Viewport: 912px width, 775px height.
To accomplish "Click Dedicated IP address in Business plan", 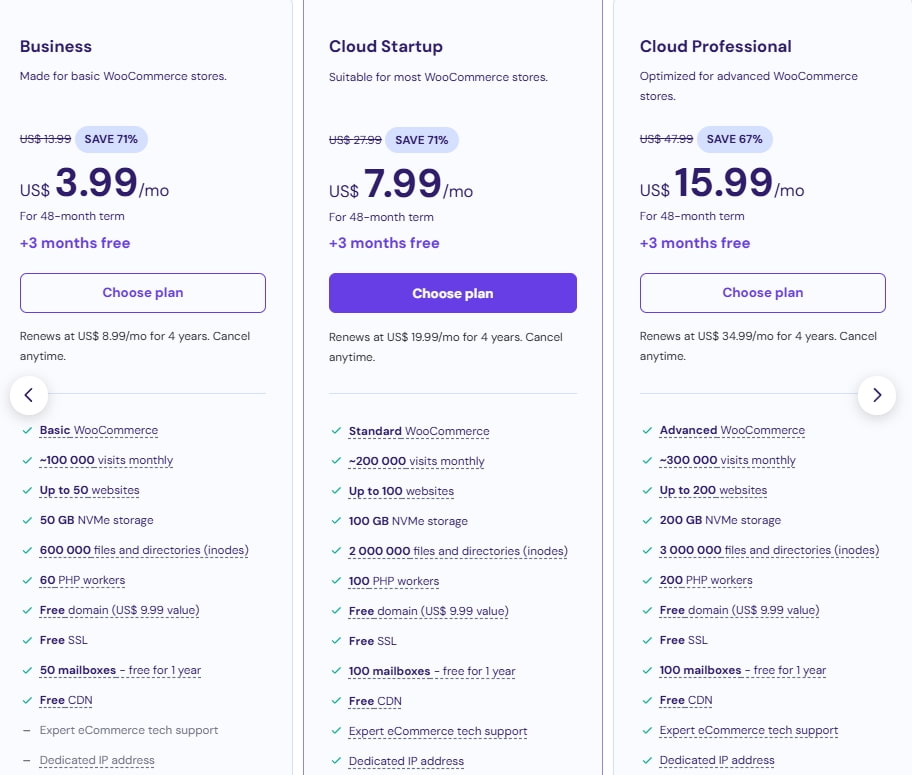I will 97,760.
